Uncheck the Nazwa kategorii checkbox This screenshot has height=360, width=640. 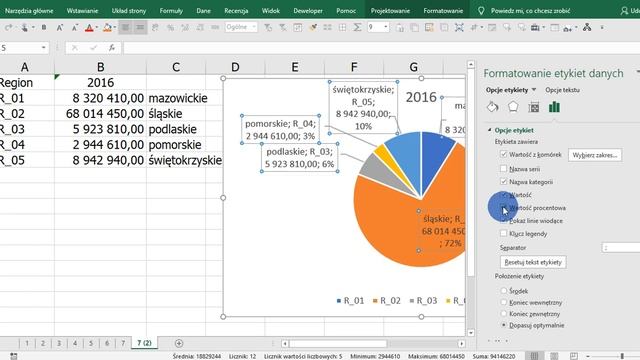[x=503, y=181]
